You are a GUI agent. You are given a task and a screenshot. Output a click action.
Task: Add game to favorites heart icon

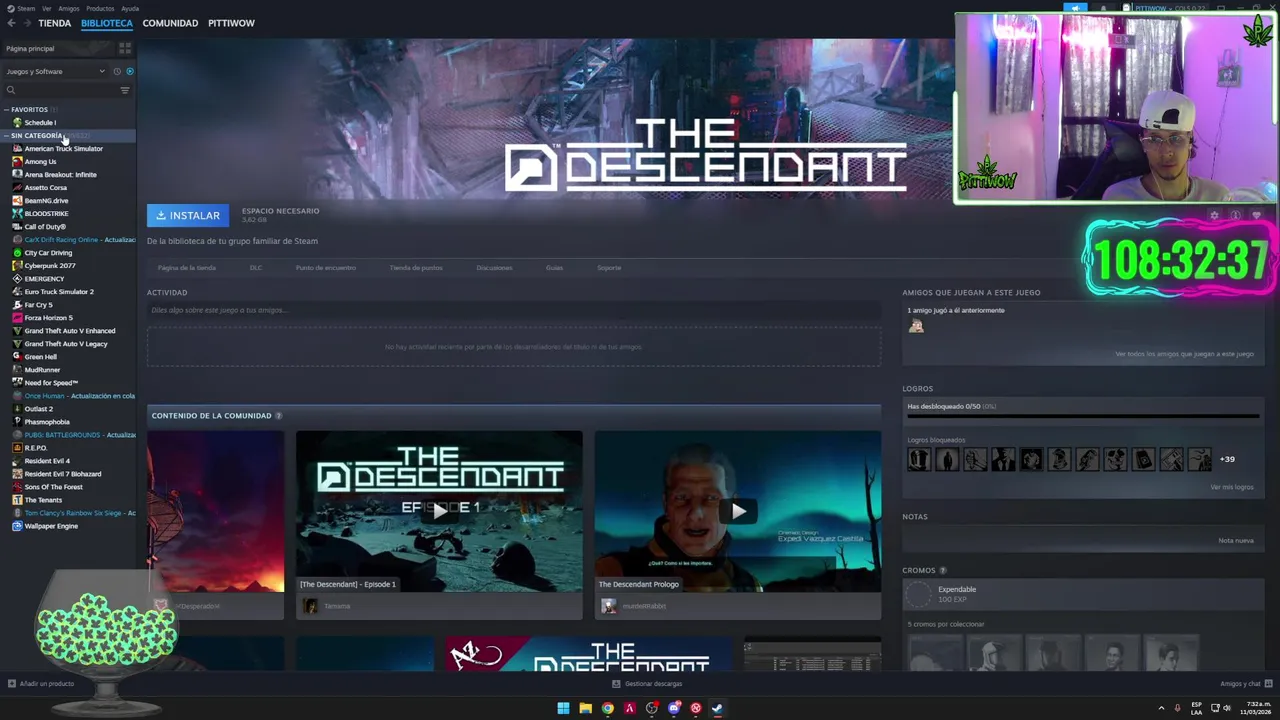click(x=1256, y=216)
